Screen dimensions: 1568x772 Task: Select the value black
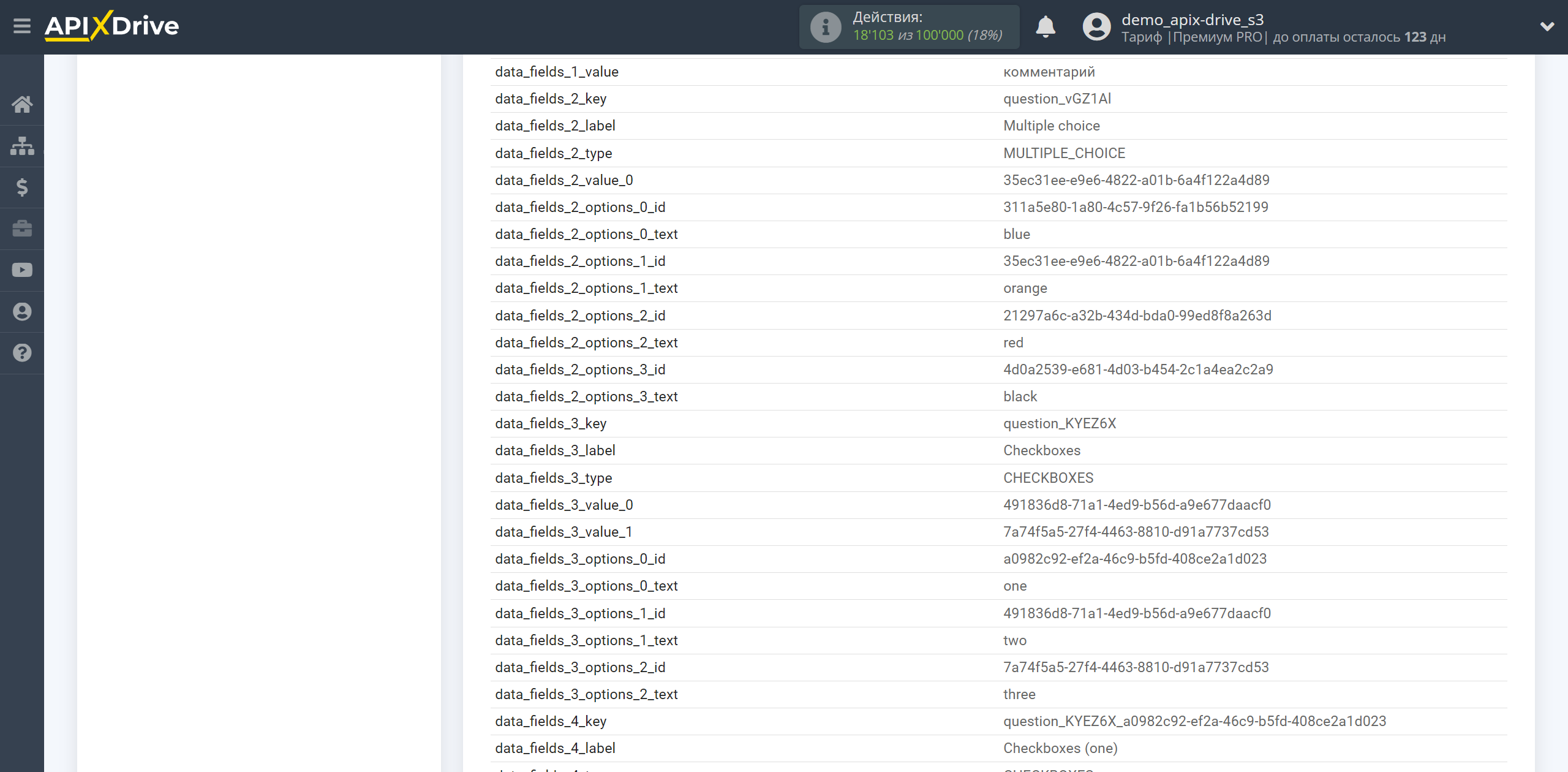coord(1020,396)
